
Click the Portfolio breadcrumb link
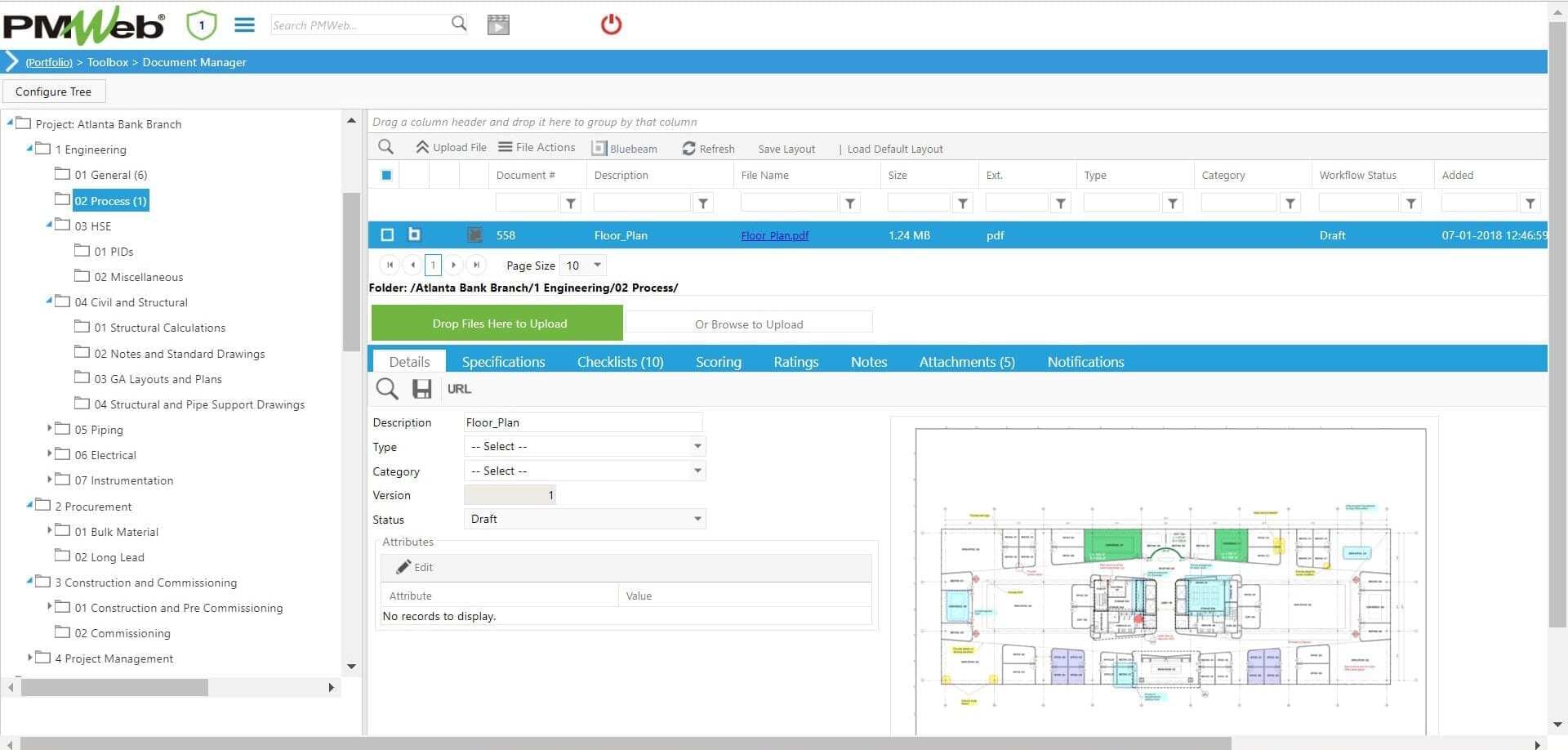pyautogui.click(x=49, y=62)
